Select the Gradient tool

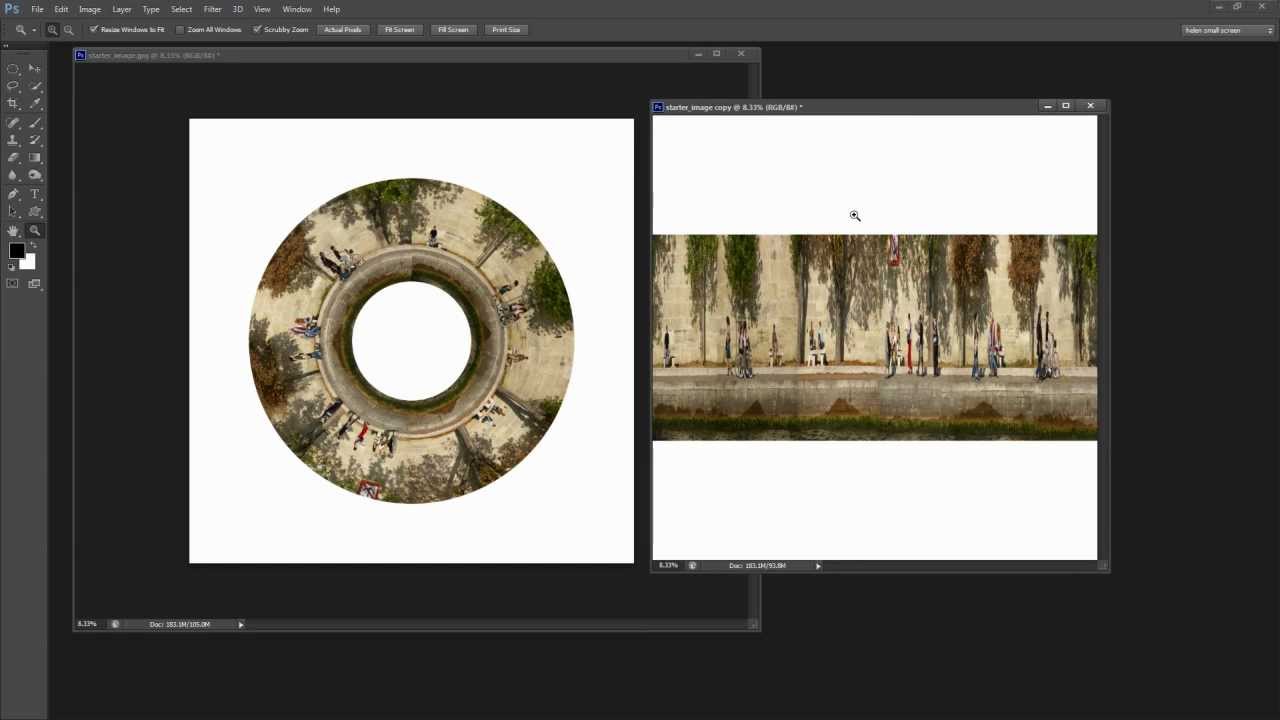[x=35, y=158]
